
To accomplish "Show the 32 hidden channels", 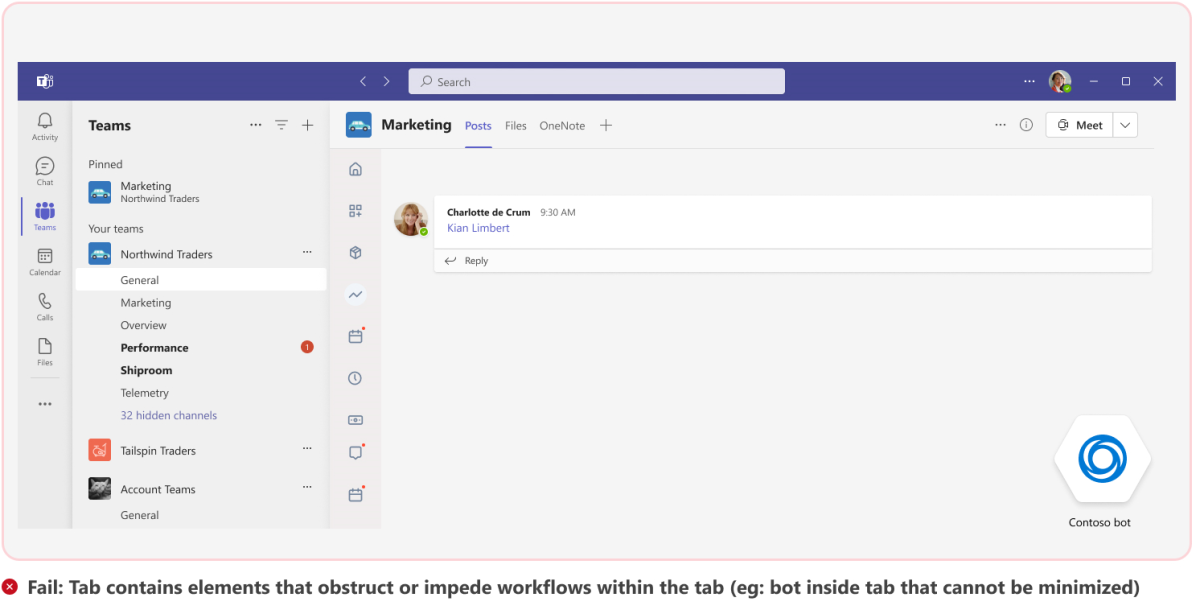I will (x=168, y=415).
